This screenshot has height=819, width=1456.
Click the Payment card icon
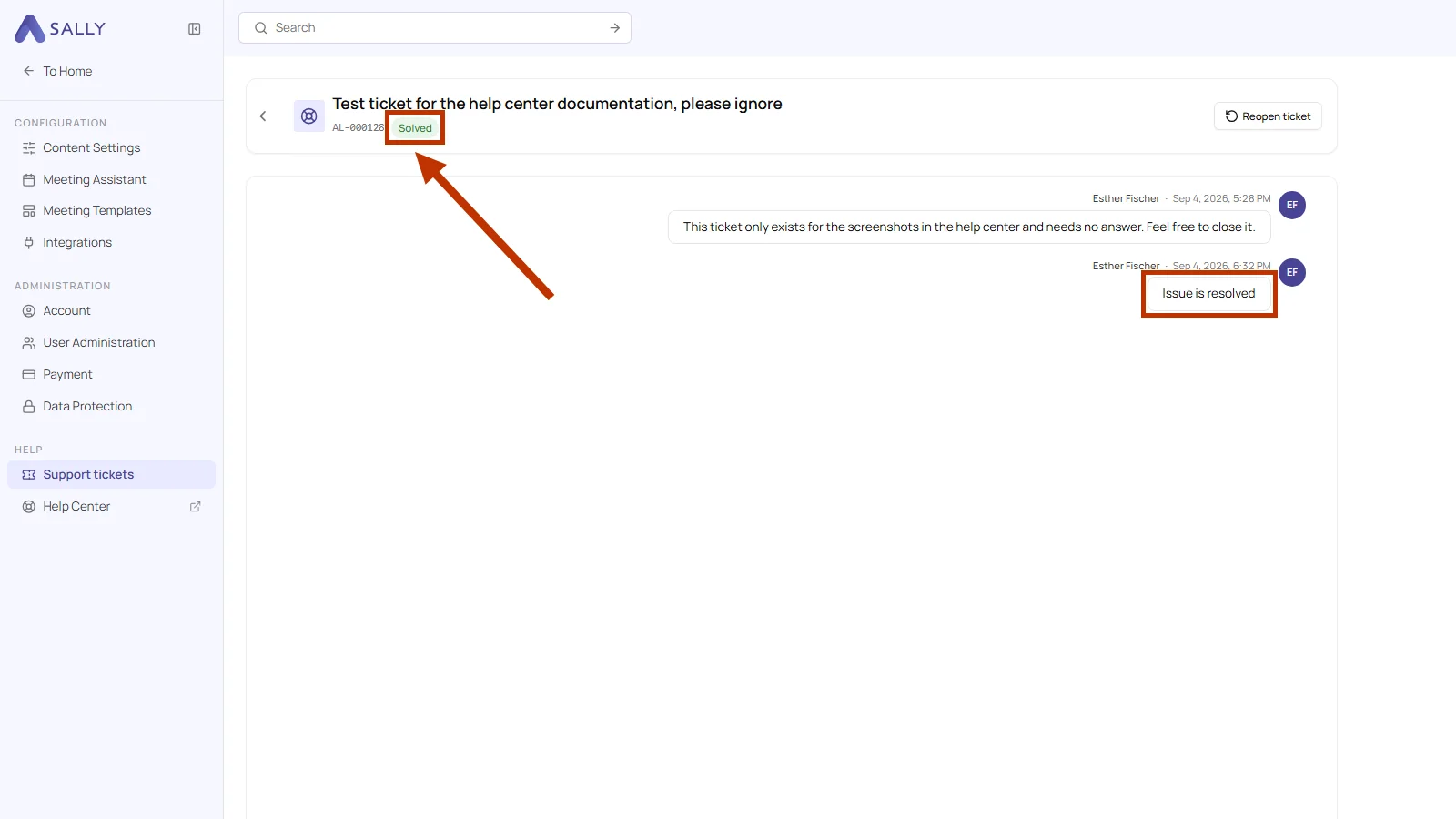[x=29, y=375]
